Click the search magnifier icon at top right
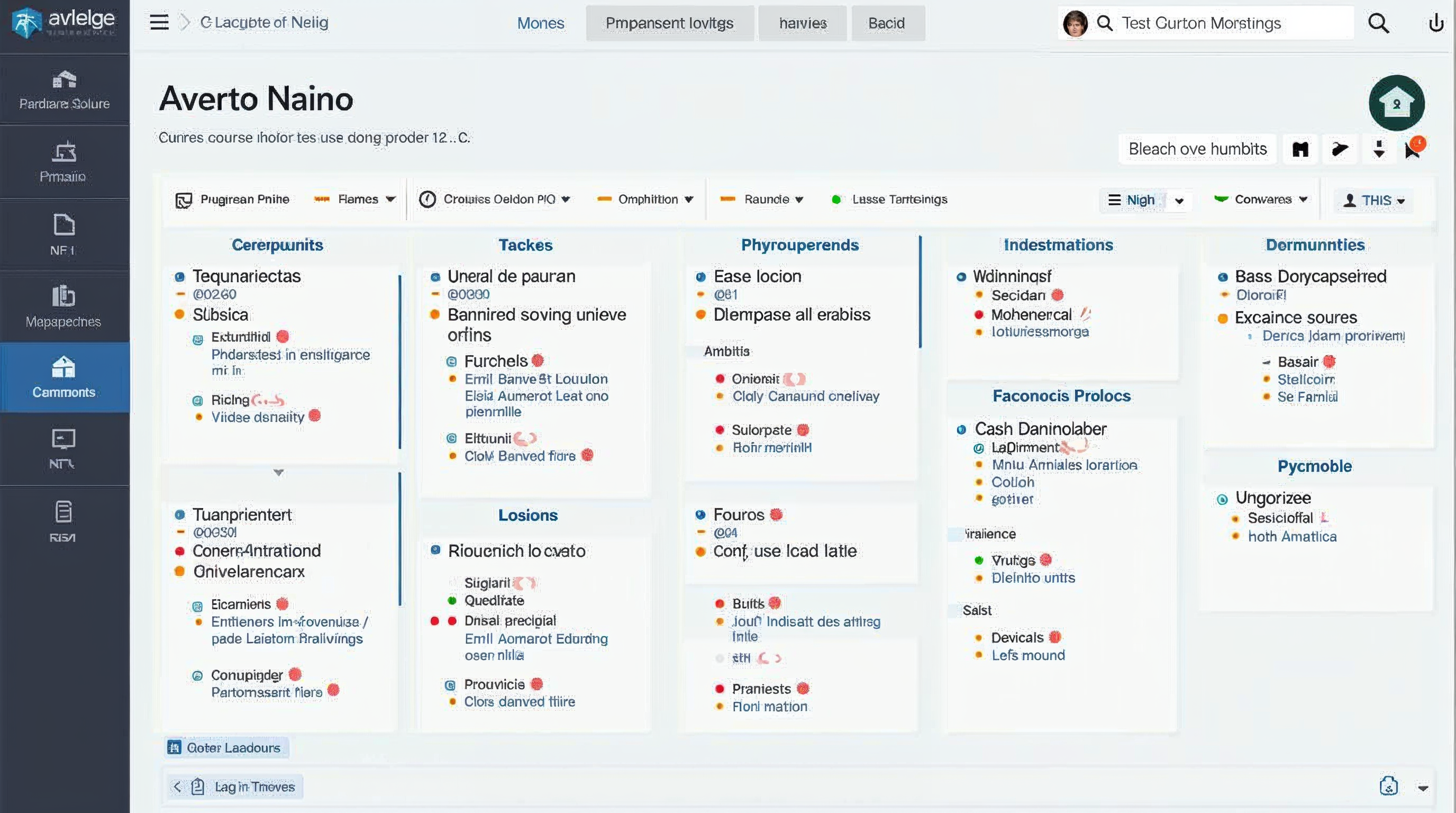This screenshot has width=1456, height=813. (1378, 23)
